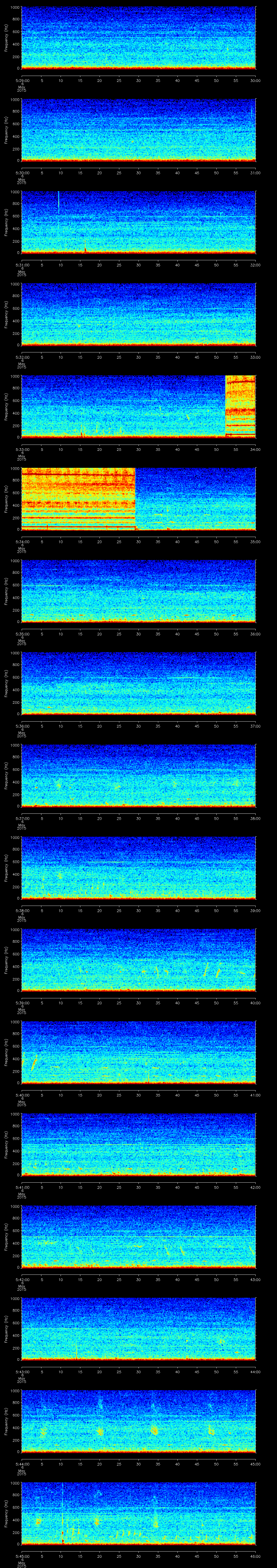This screenshot has width=277, height=1568.
Task: Click the '5:36:00' time label
Action: [x=22, y=726]
